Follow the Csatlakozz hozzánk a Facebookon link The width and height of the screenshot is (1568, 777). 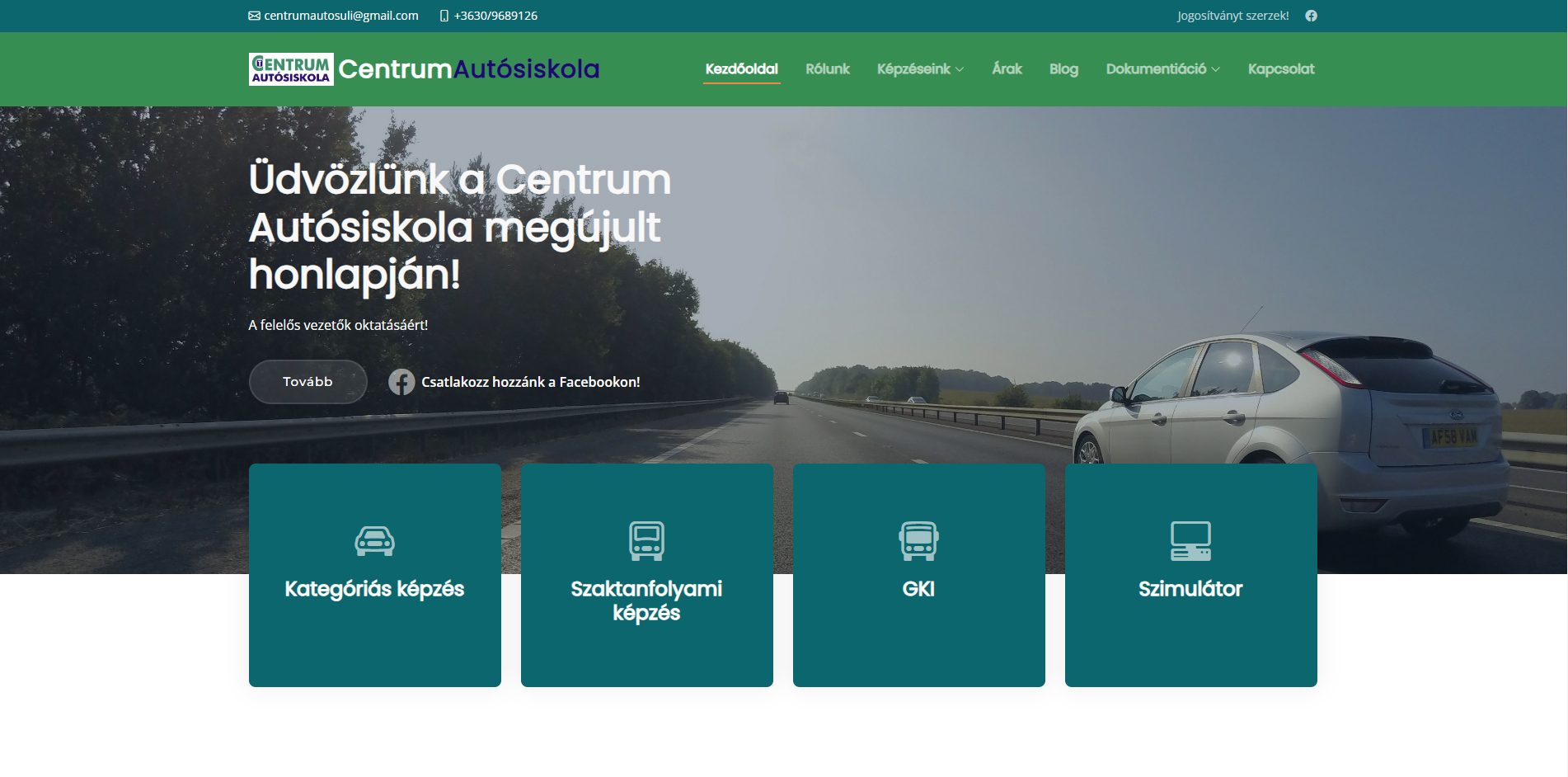tap(531, 382)
